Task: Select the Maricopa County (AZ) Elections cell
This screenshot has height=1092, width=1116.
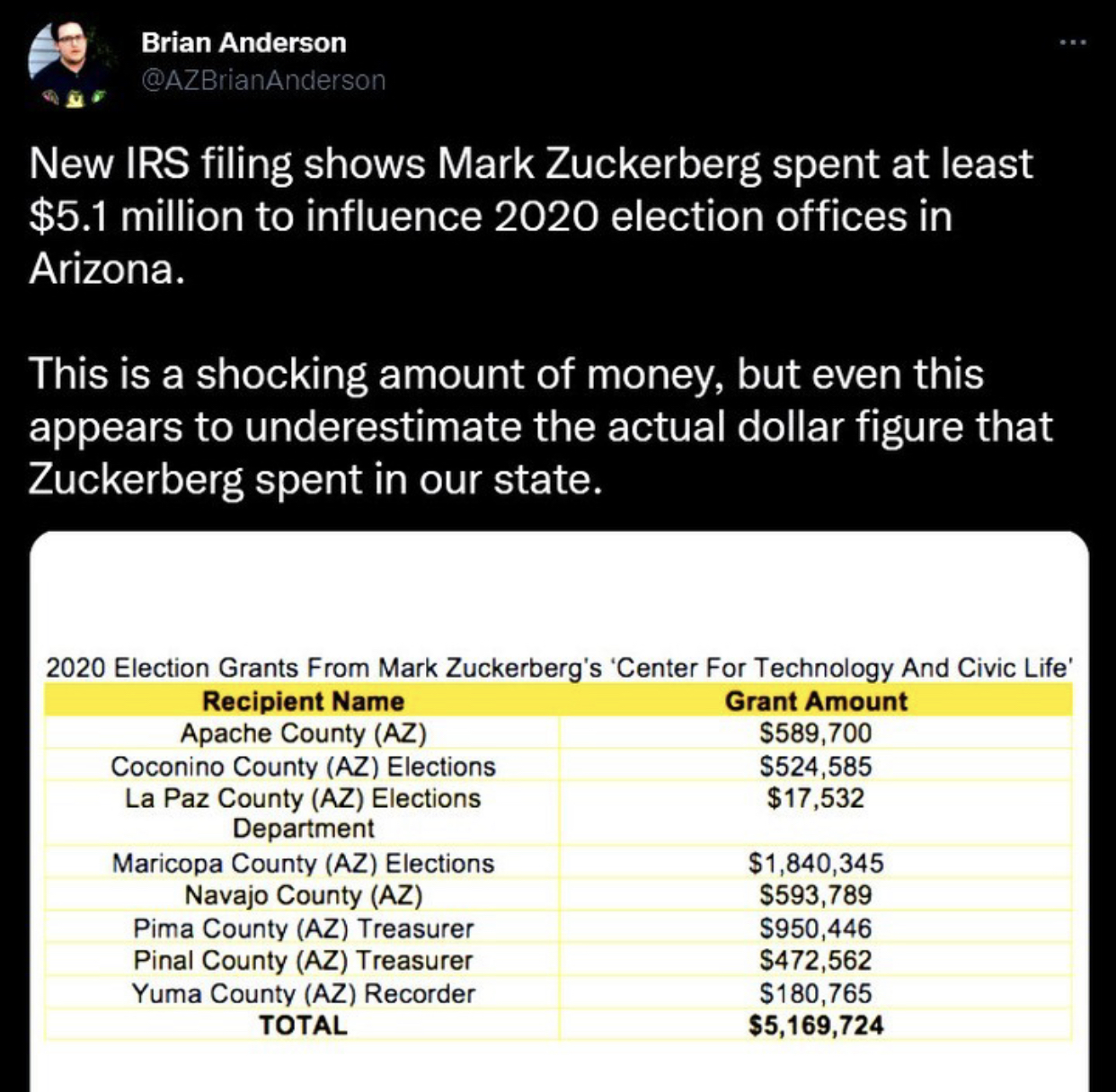Action: pos(303,863)
